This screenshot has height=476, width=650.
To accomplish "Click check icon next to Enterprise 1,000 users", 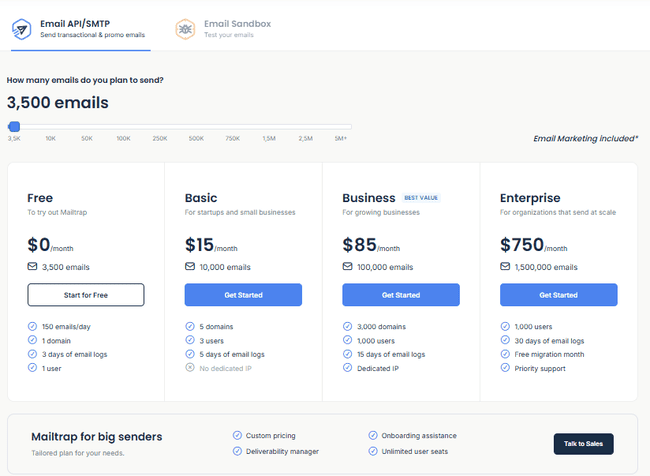I will tap(505, 326).
